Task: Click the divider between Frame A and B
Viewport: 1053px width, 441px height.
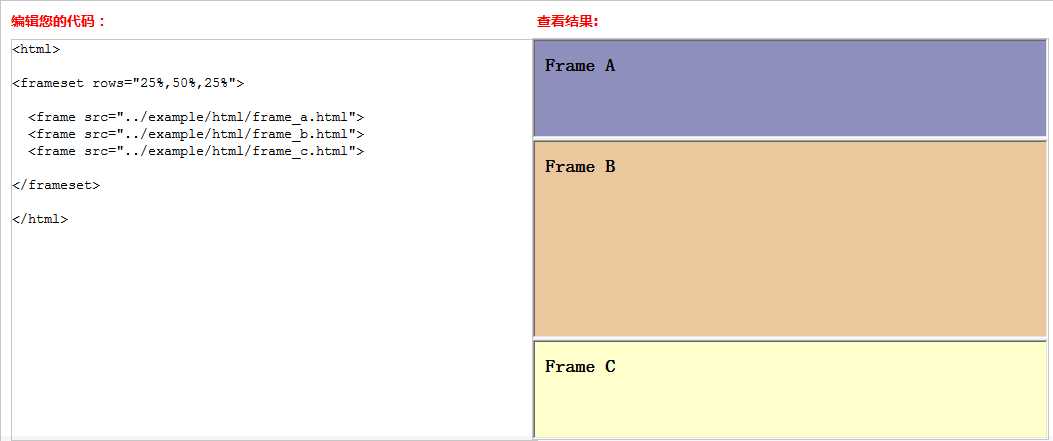Action: 790,139
